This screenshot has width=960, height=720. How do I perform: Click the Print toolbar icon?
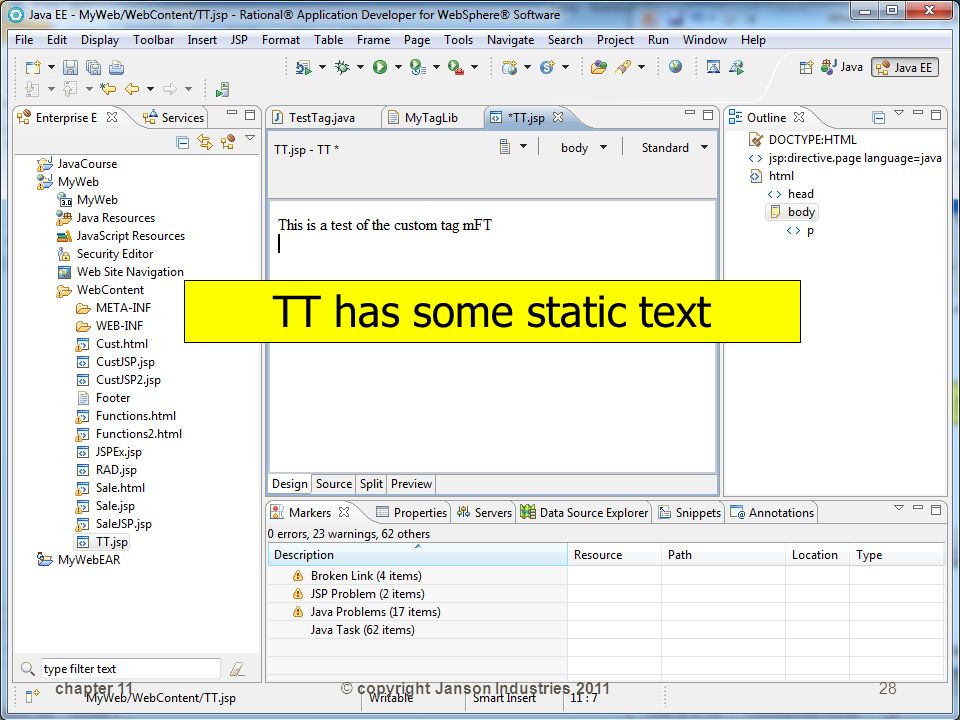tap(116, 67)
